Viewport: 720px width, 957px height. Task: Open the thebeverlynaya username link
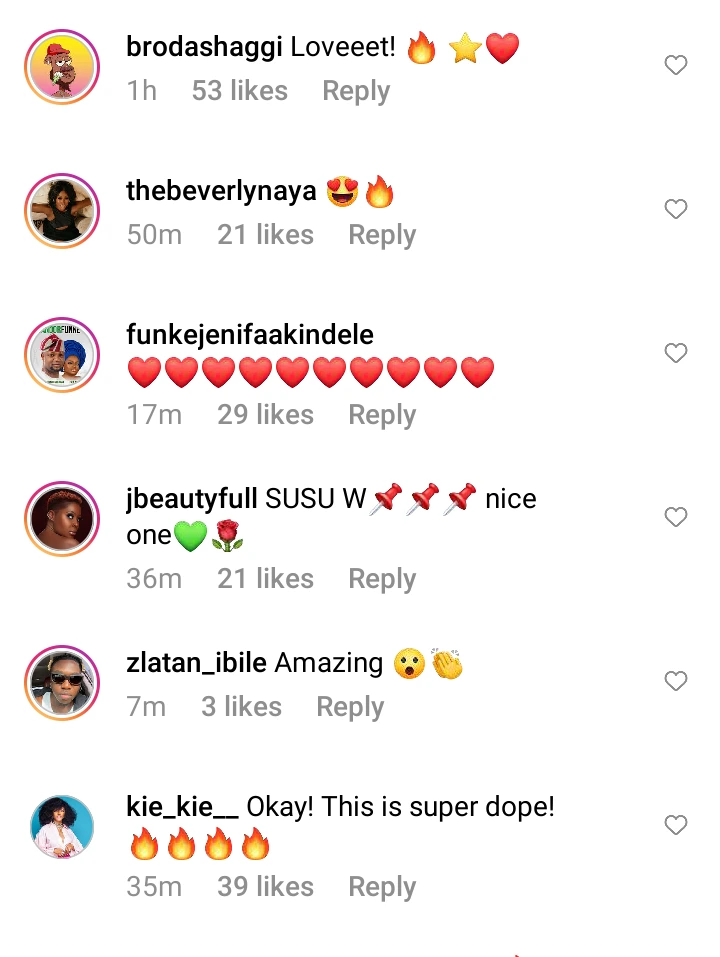[x=221, y=191]
